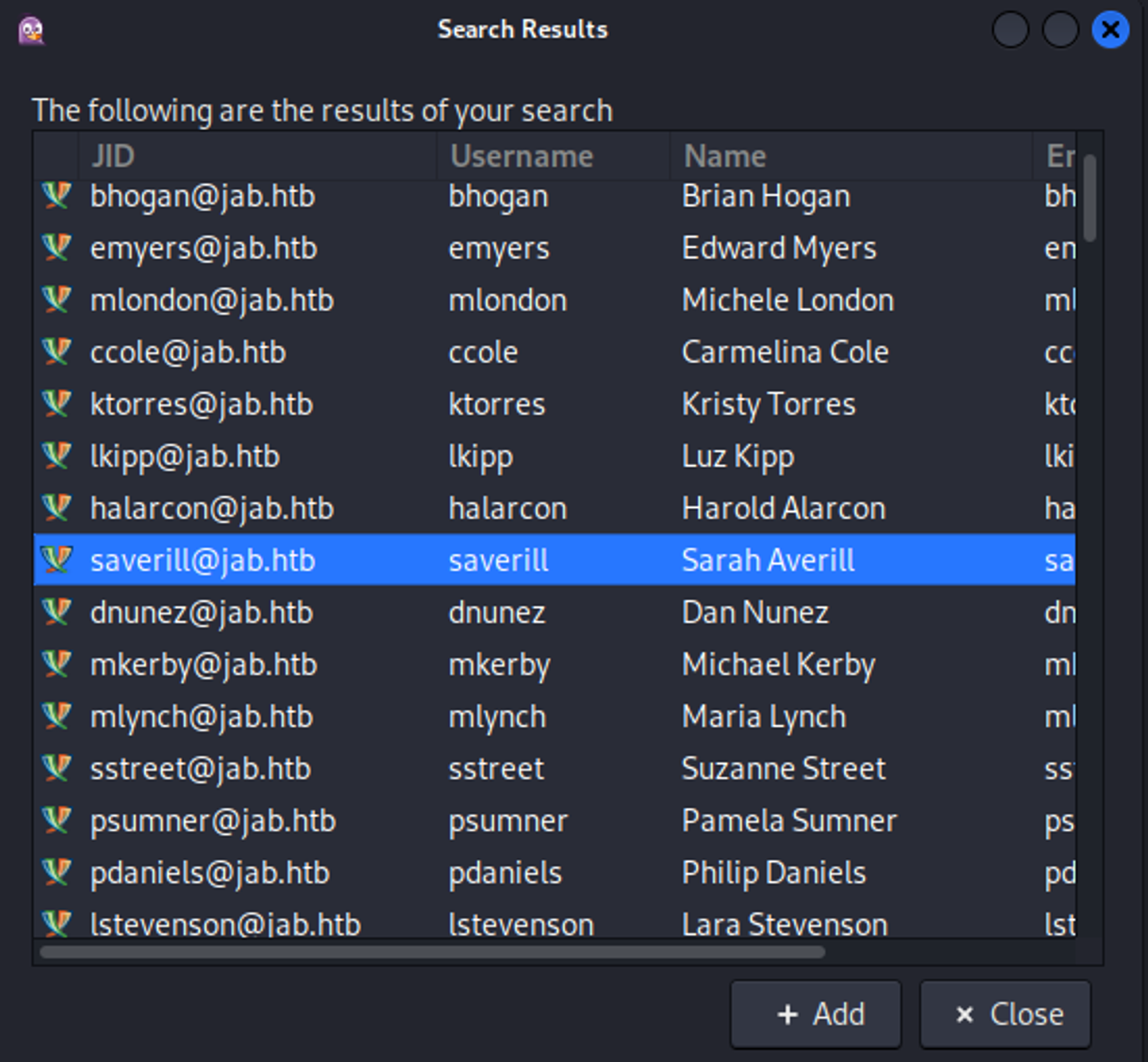Click the XMPP icon beside bhogan@jab.htb
The height and width of the screenshot is (1062, 1148).
56,196
